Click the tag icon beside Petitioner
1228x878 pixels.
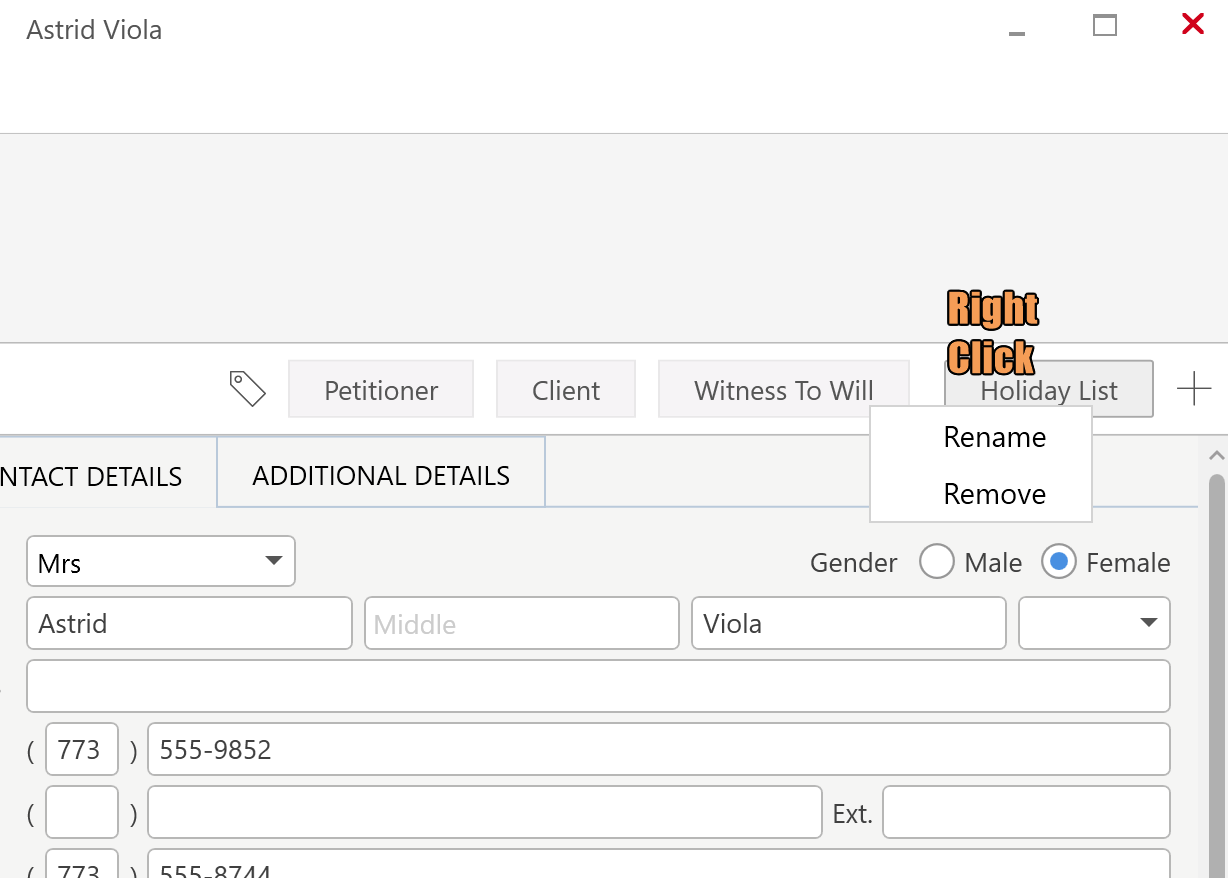coord(247,388)
